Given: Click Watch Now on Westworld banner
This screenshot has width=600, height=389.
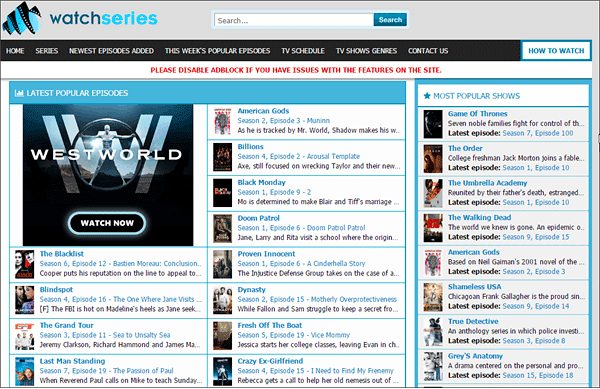Looking at the screenshot, I should point(107,223).
